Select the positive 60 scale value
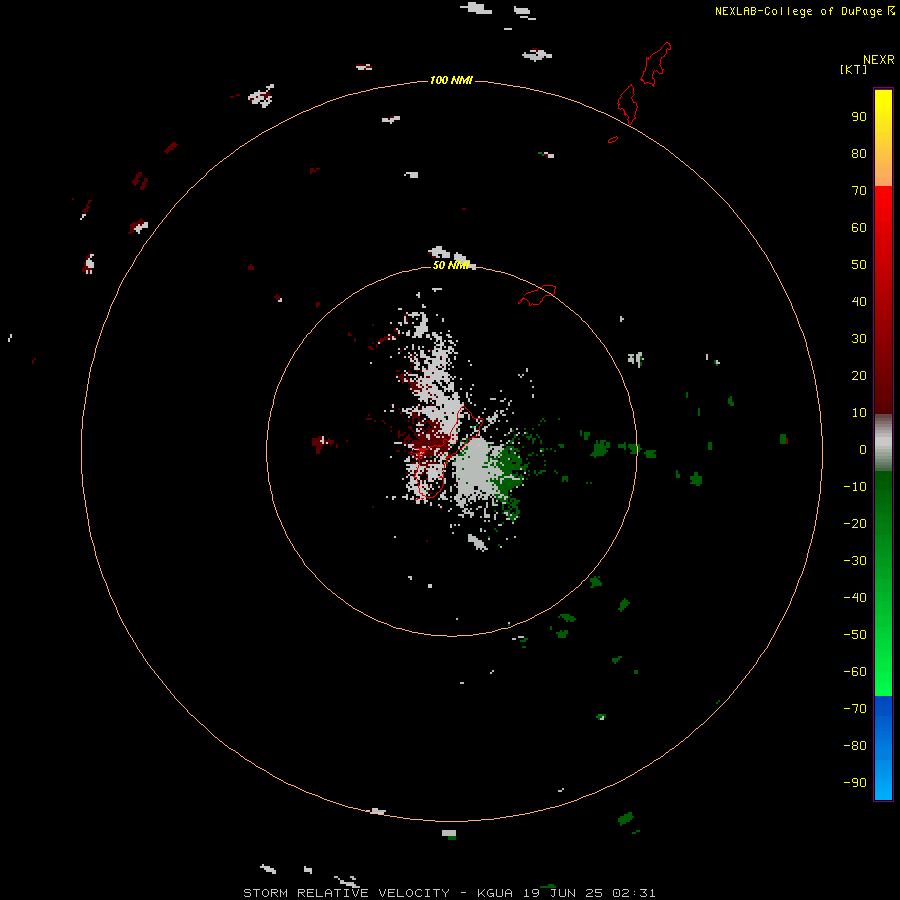The height and width of the screenshot is (900, 900). pyautogui.click(x=859, y=228)
